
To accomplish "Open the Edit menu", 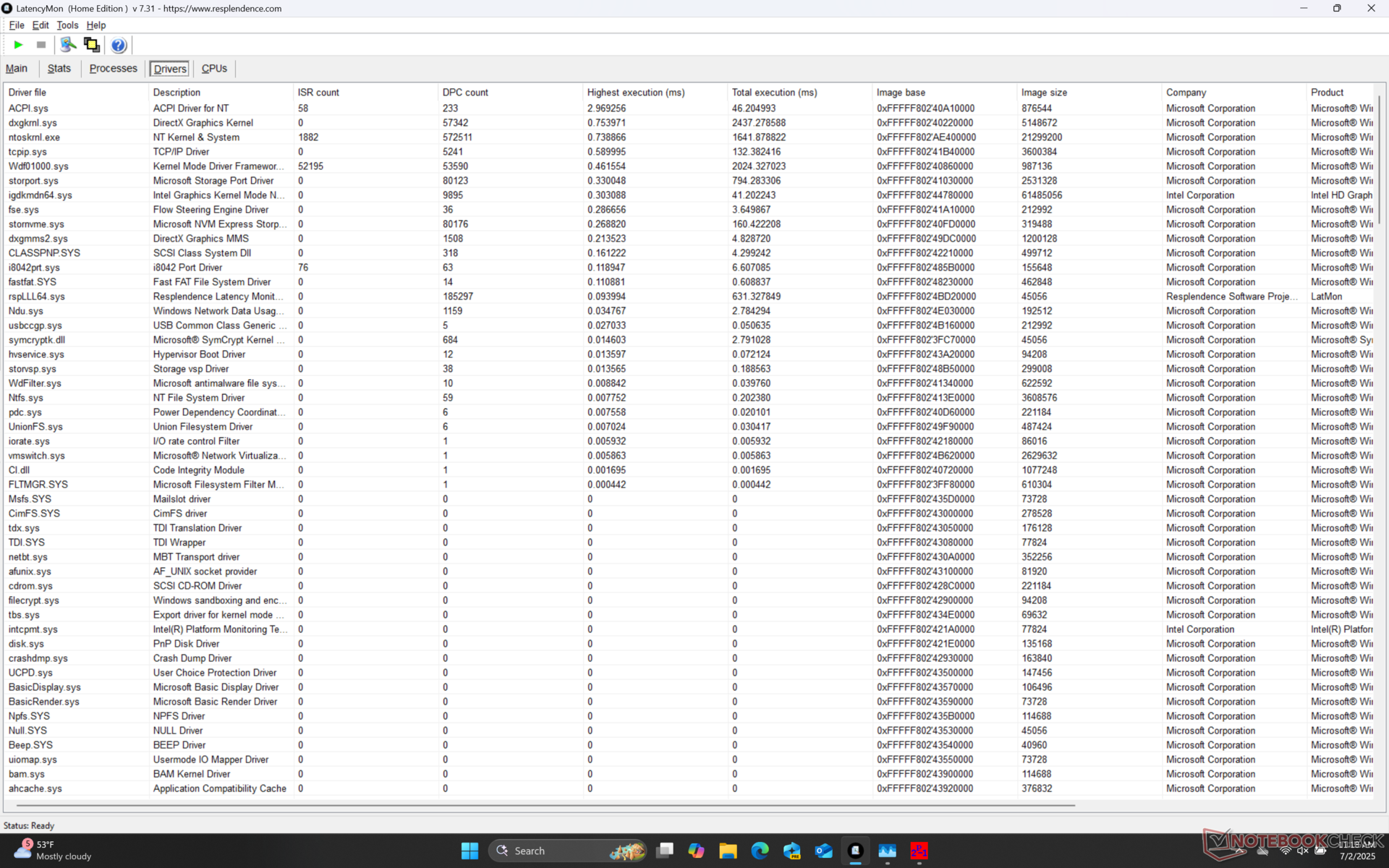I will click(x=41, y=25).
